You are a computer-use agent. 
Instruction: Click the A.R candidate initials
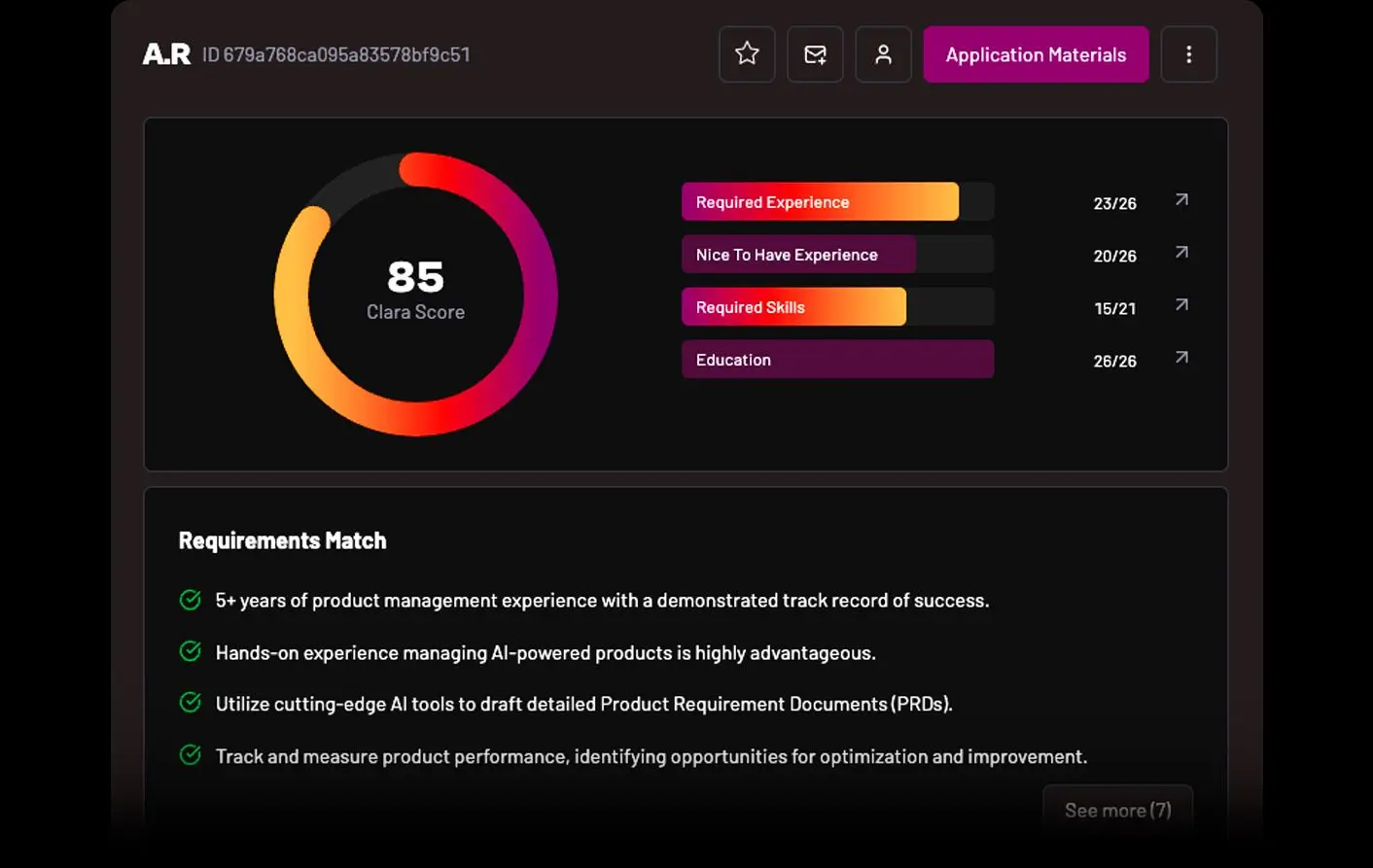166,54
